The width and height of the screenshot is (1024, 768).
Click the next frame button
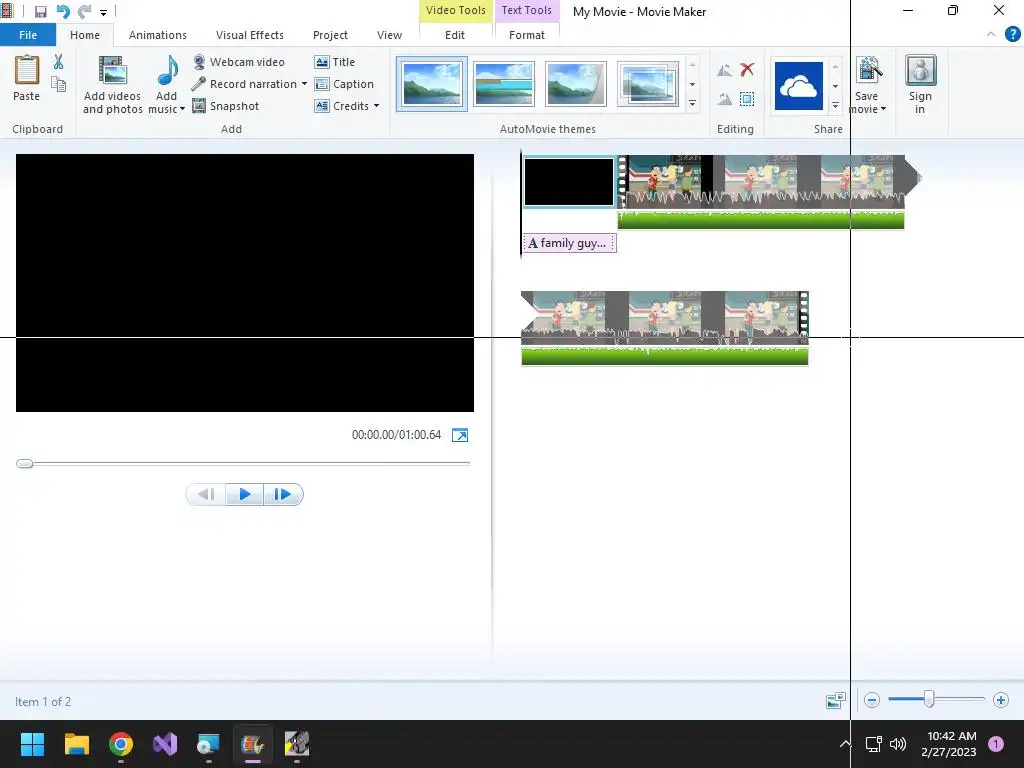tap(283, 494)
